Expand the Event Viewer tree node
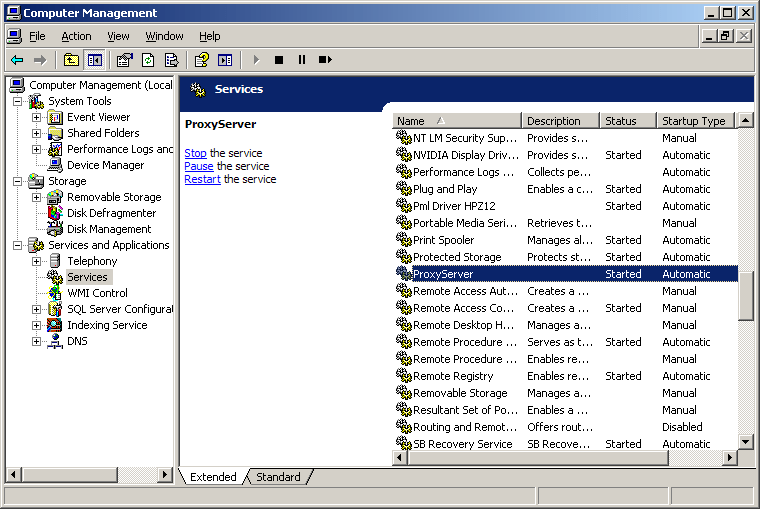Screen dimensions: 760x509 pos(36,117)
